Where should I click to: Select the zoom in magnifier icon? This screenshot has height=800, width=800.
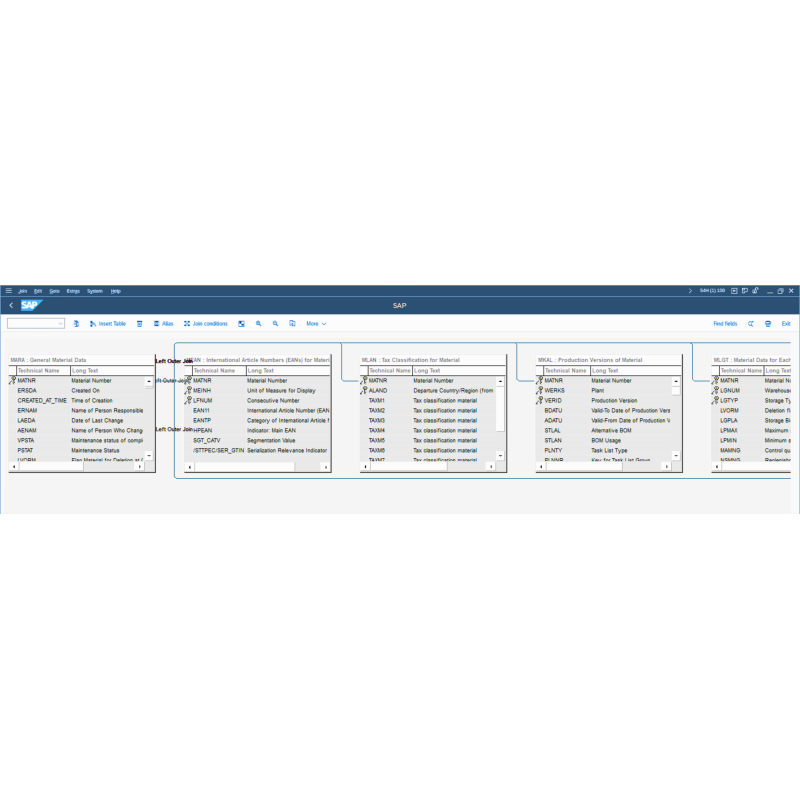(x=258, y=323)
